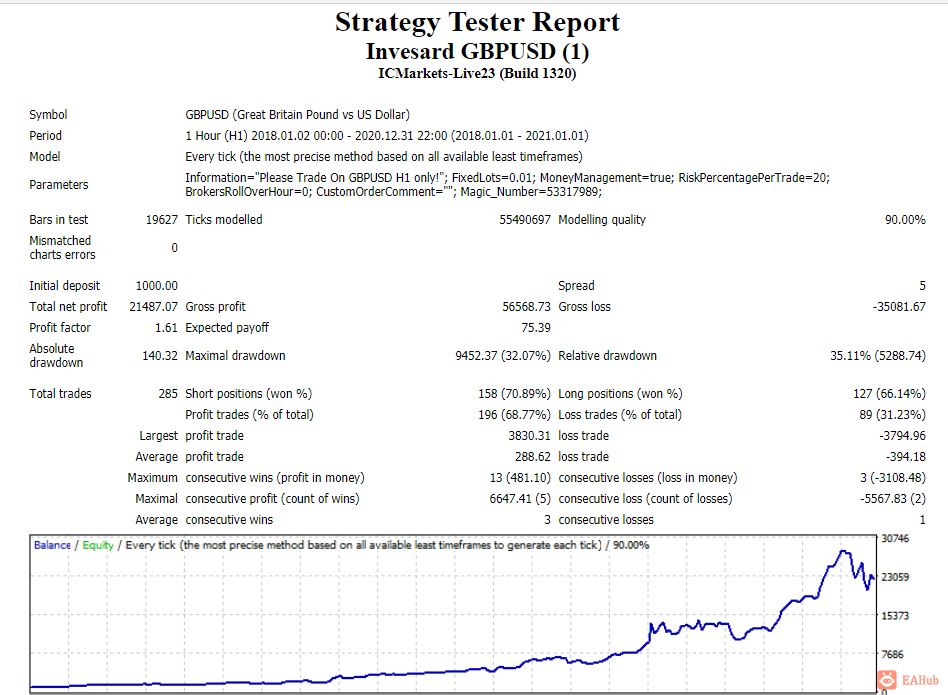Click Bars in test label
Viewport: 948px width, 695px height.
pyautogui.click(x=59, y=219)
